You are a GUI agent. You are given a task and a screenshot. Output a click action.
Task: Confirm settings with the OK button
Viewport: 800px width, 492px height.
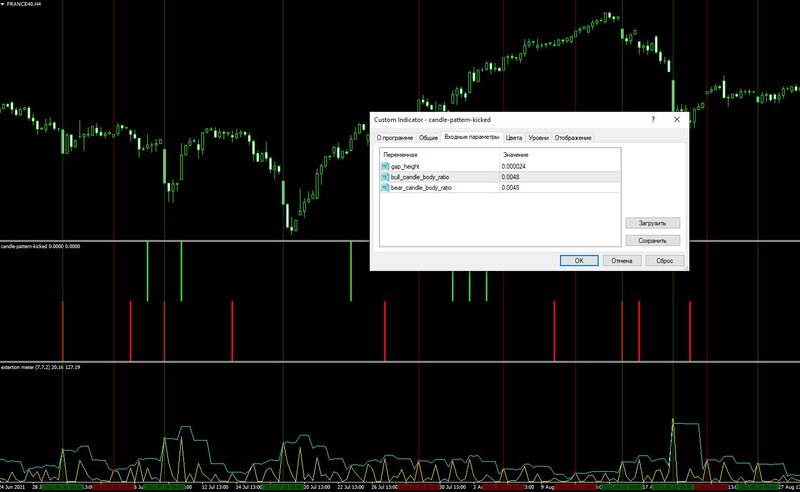pos(579,260)
